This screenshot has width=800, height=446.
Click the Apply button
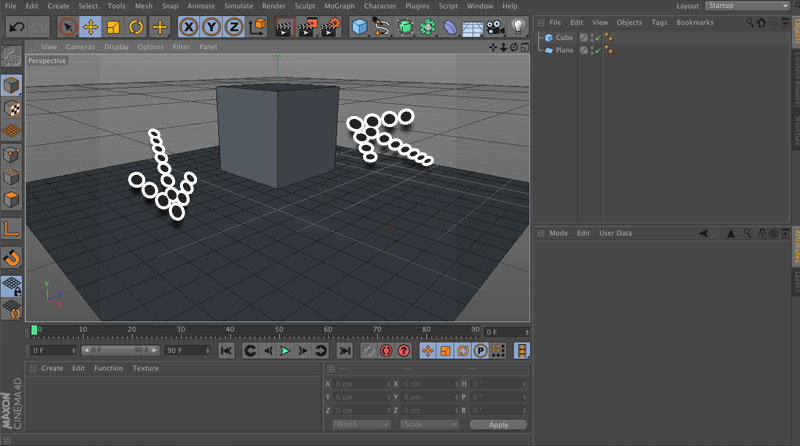(498, 425)
